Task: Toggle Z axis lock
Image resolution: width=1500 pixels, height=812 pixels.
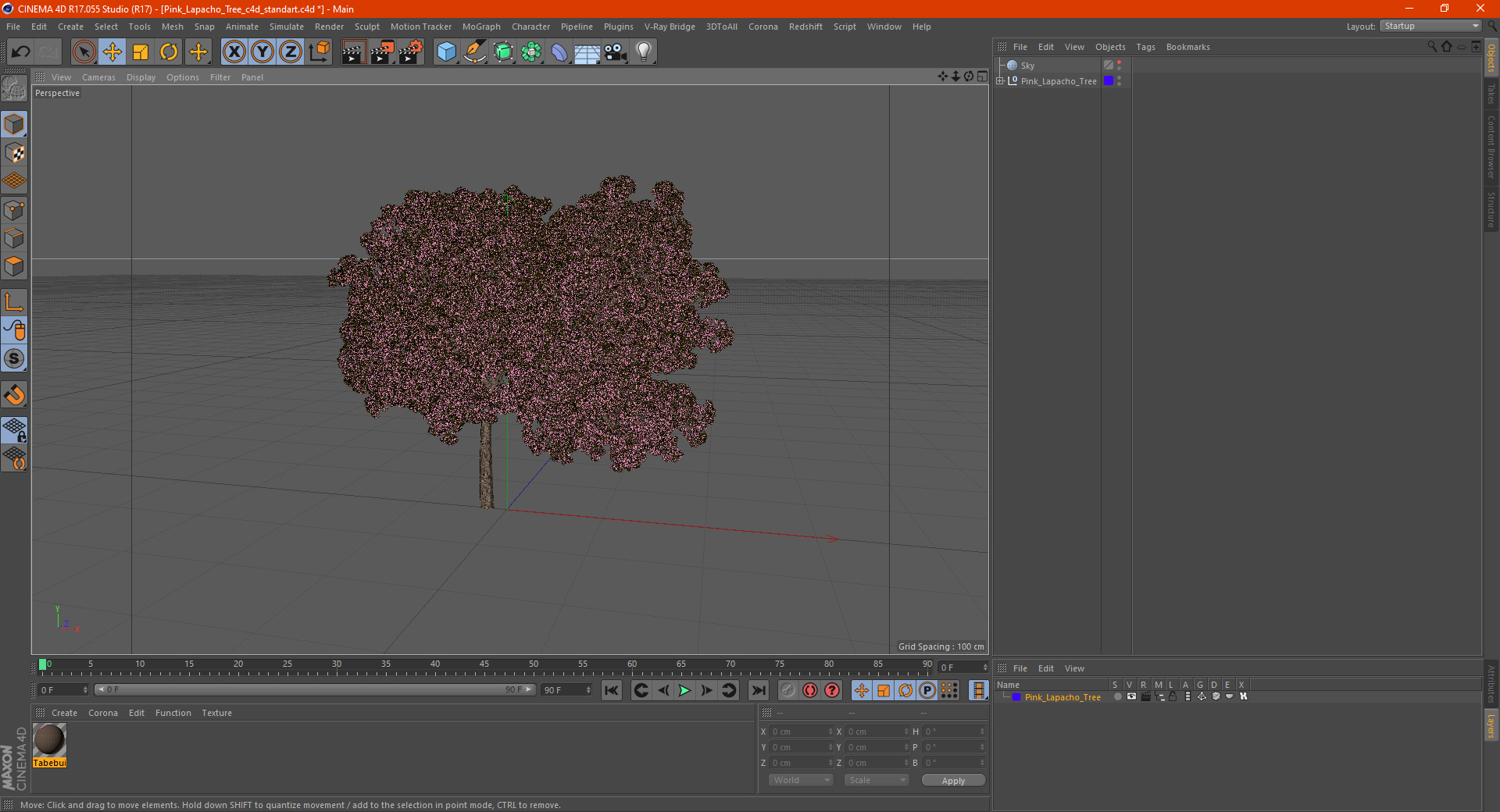Action: pyautogui.click(x=291, y=52)
